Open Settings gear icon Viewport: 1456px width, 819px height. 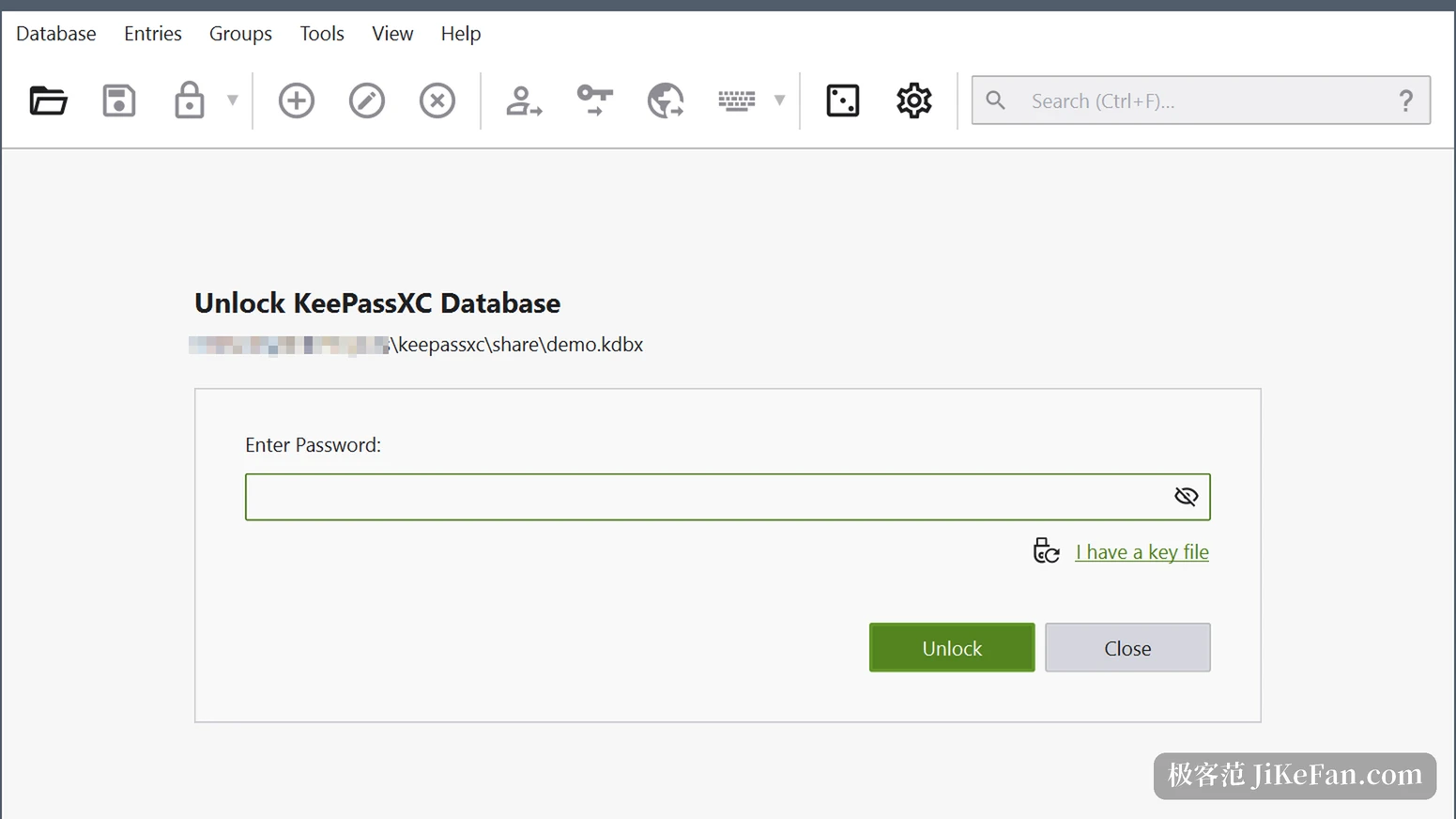tap(914, 100)
